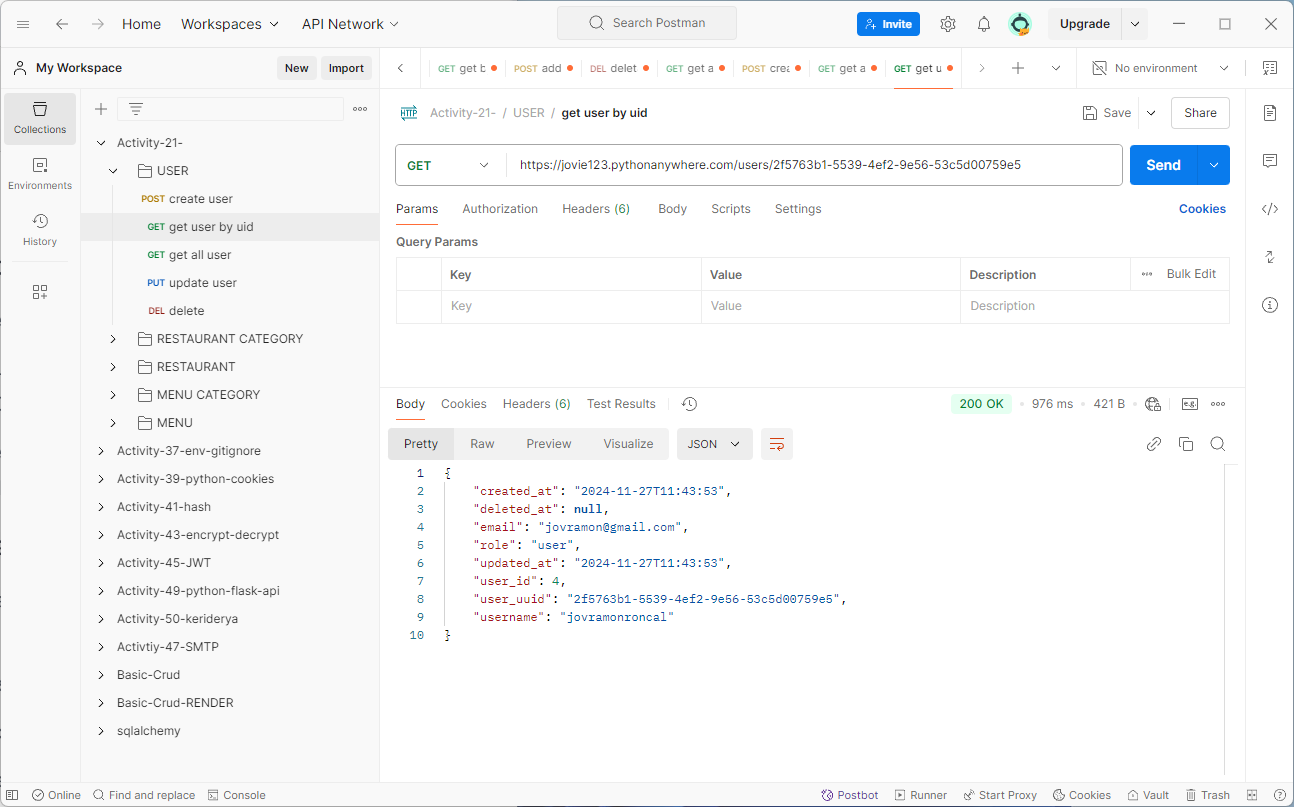Toggle the line wrap button in response
Screen dimensions: 1294x807
[x=777, y=444]
